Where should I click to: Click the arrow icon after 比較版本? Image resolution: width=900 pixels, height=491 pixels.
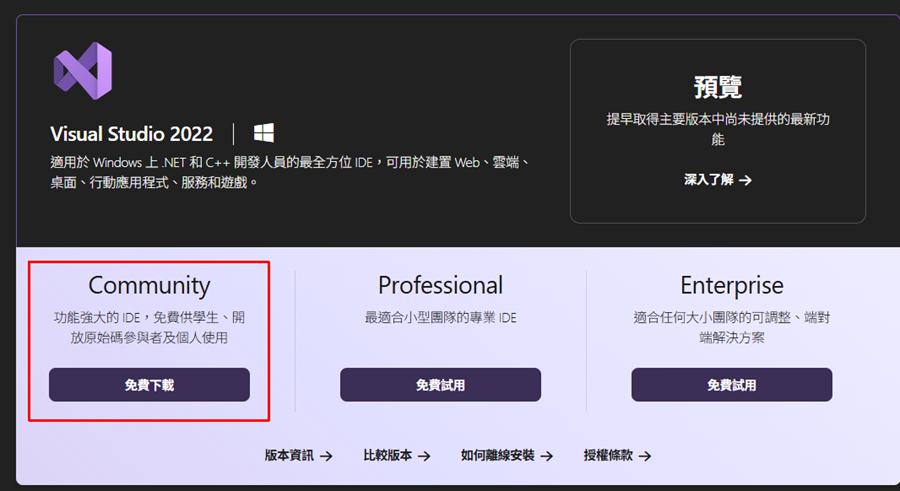[x=424, y=455]
